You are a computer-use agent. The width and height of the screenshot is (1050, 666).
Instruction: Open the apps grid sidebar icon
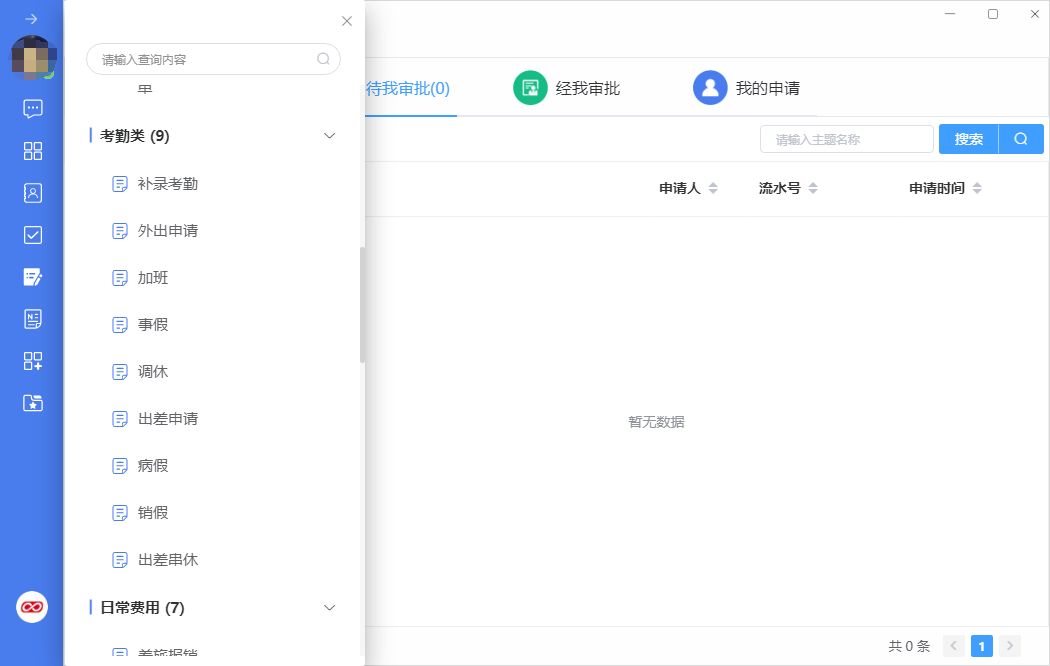tap(32, 151)
